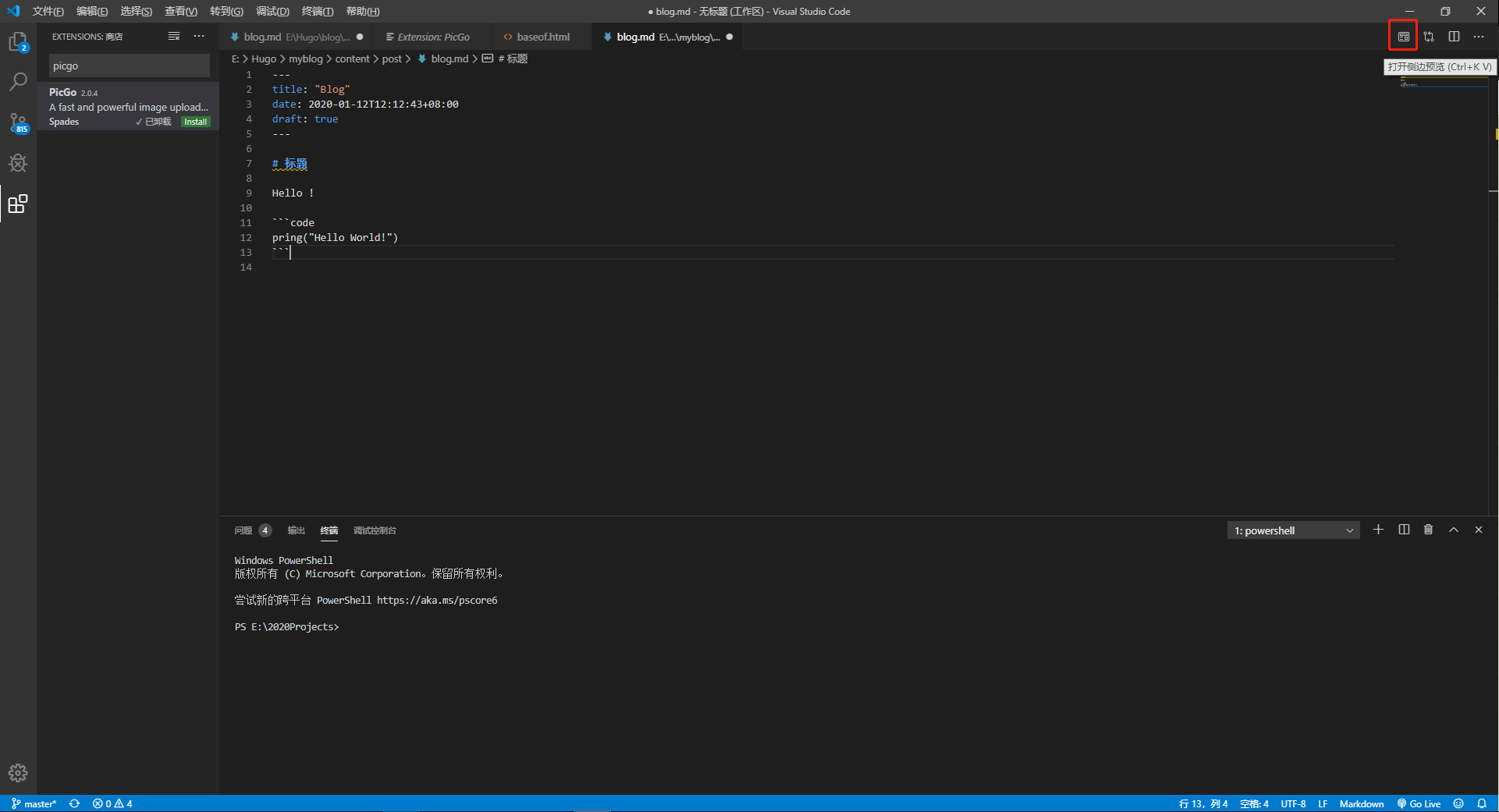Click Hugo in the breadcrumb path

coord(264,59)
